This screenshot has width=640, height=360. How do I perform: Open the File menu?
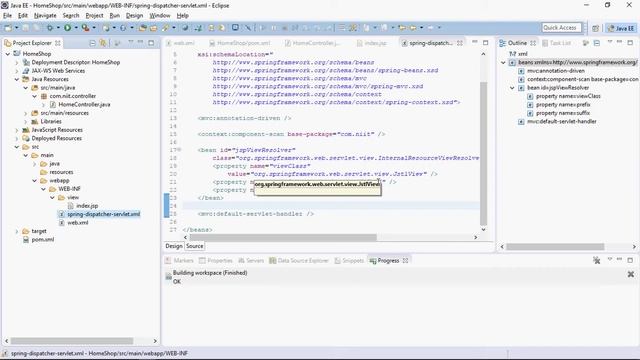[x=7, y=16]
